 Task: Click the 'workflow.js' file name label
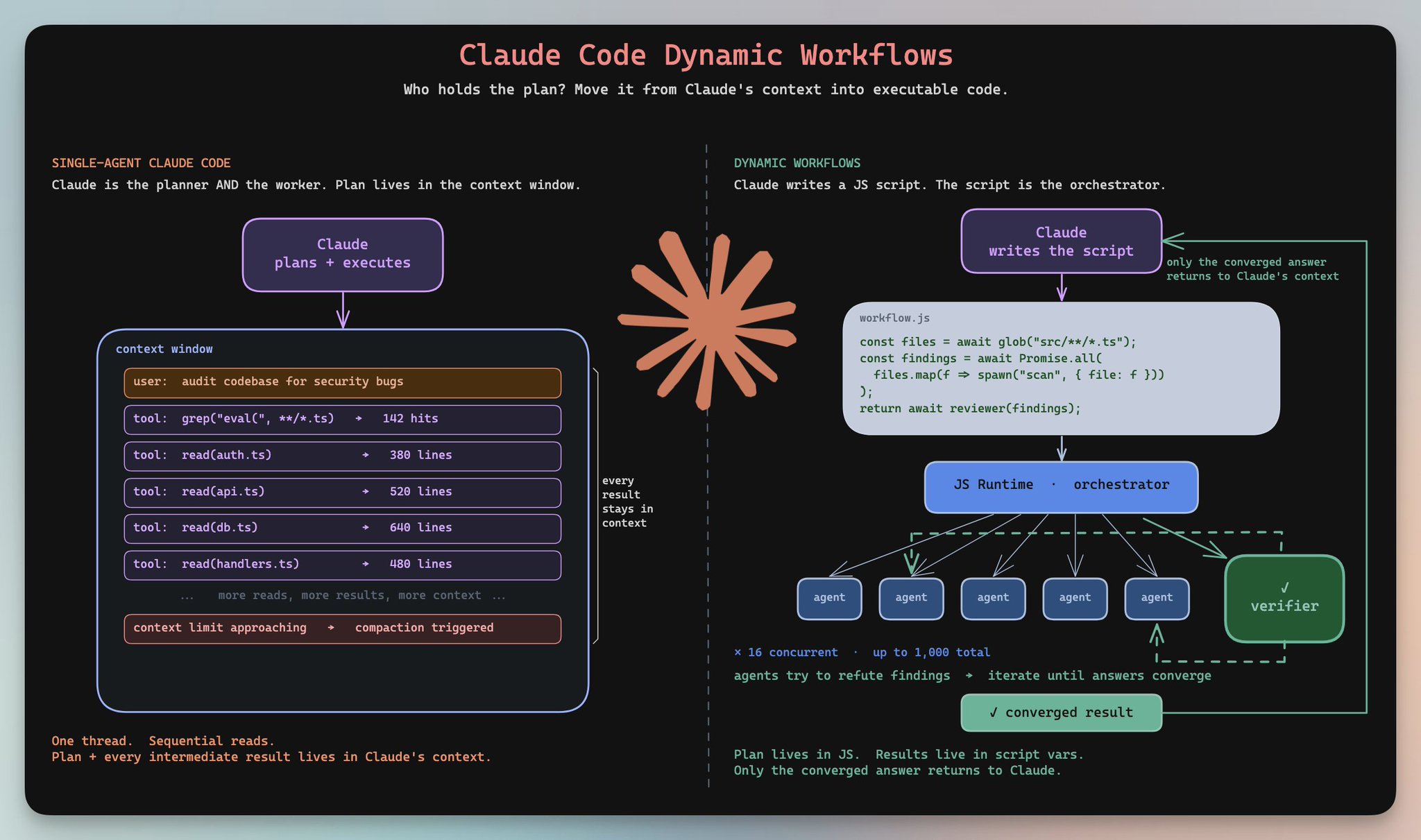point(894,318)
